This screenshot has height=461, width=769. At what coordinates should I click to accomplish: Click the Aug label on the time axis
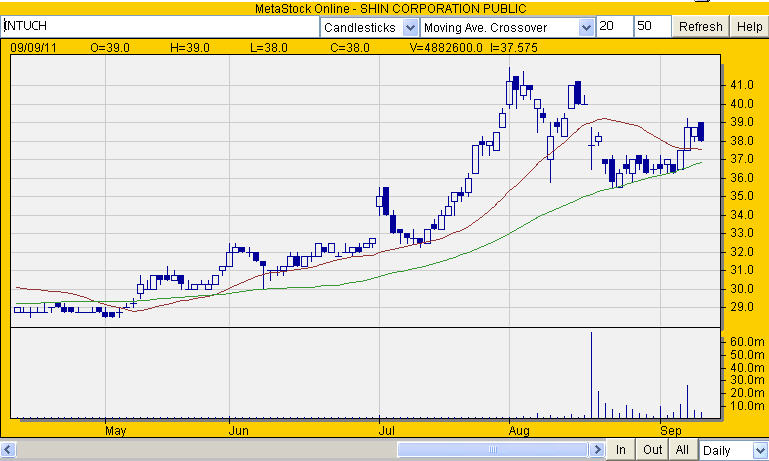[519, 431]
